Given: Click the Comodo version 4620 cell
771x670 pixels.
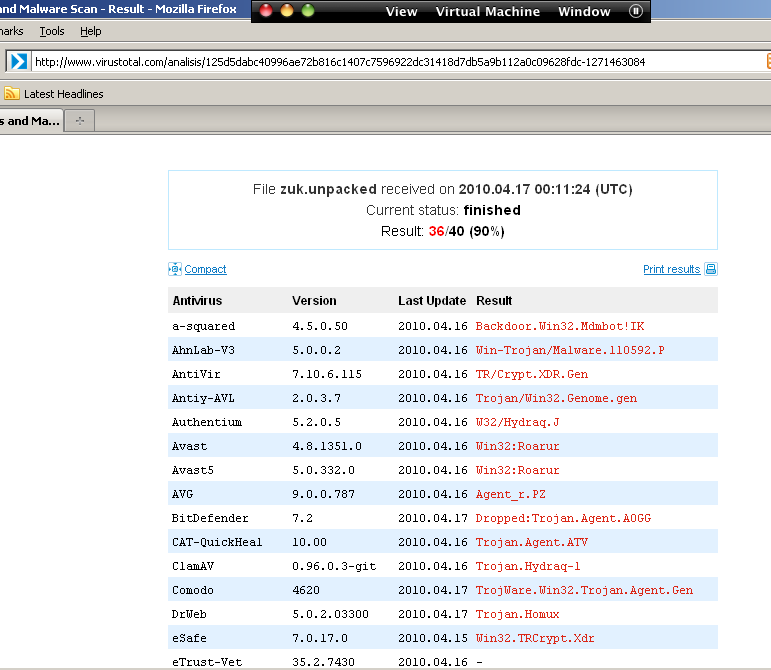Looking at the screenshot, I should pos(306,590).
